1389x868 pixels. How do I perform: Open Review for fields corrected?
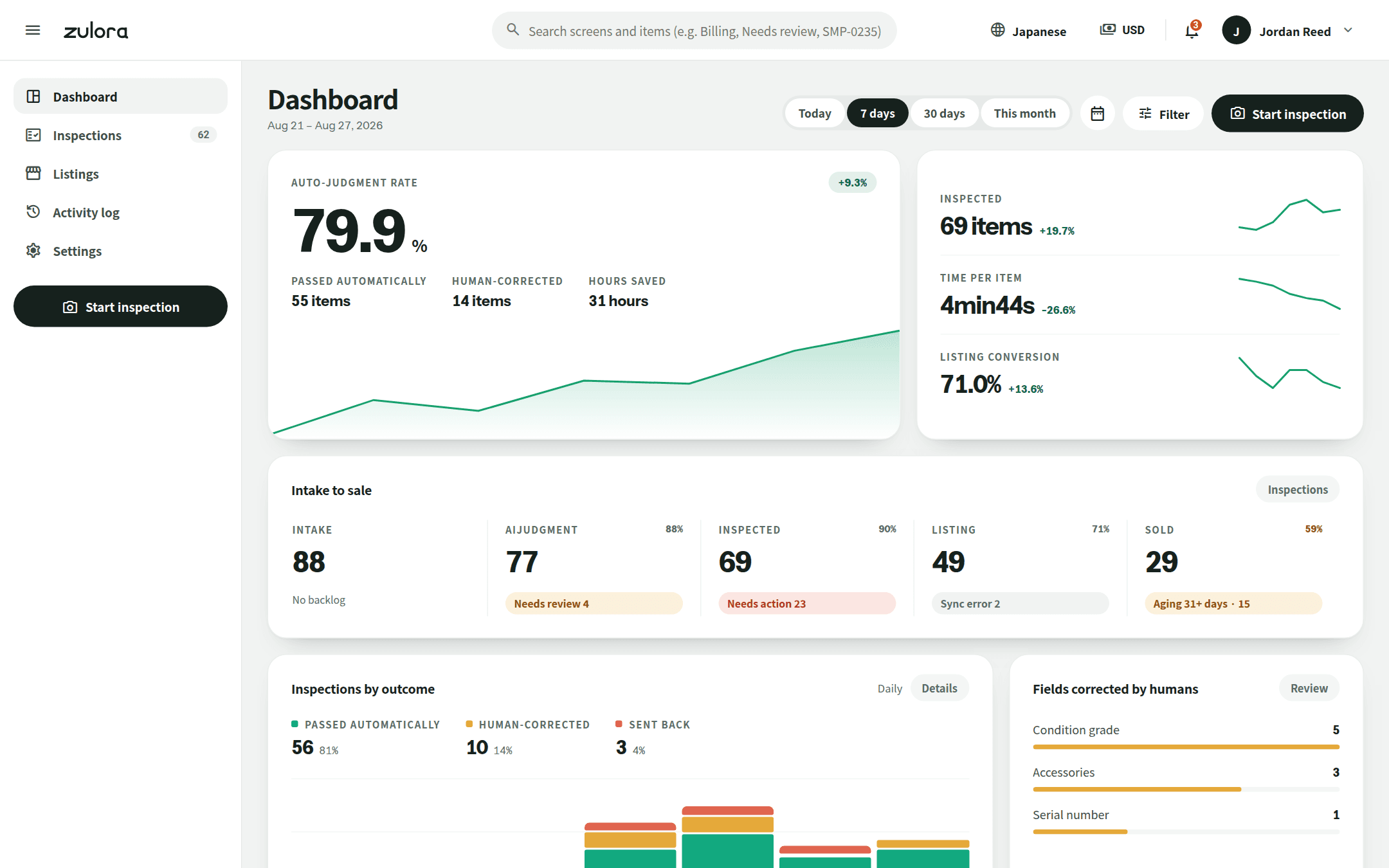(x=1309, y=688)
